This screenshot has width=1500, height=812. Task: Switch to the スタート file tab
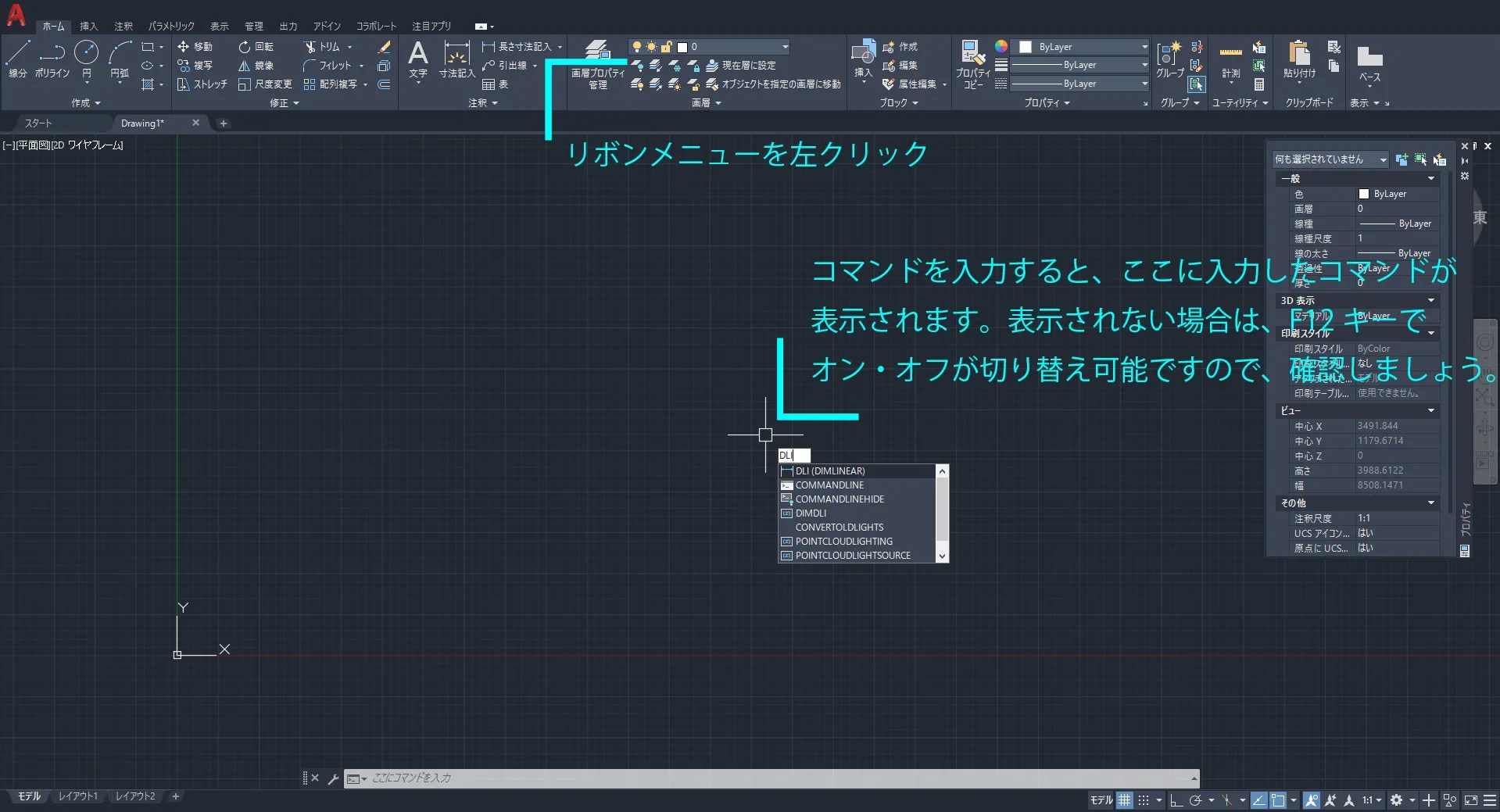(x=38, y=123)
